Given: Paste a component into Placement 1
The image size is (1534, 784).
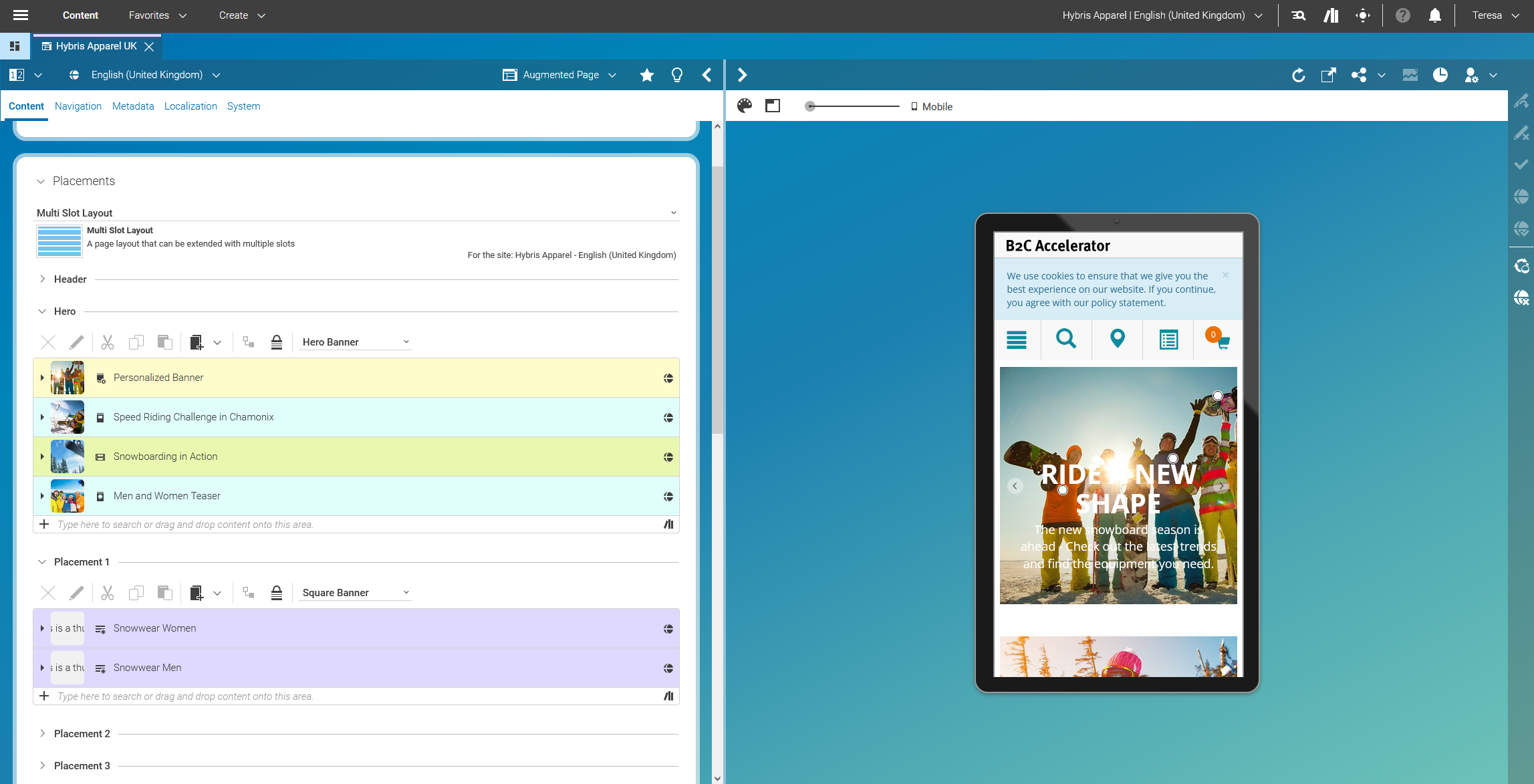Looking at the screenshot, I should click(164, 593).
